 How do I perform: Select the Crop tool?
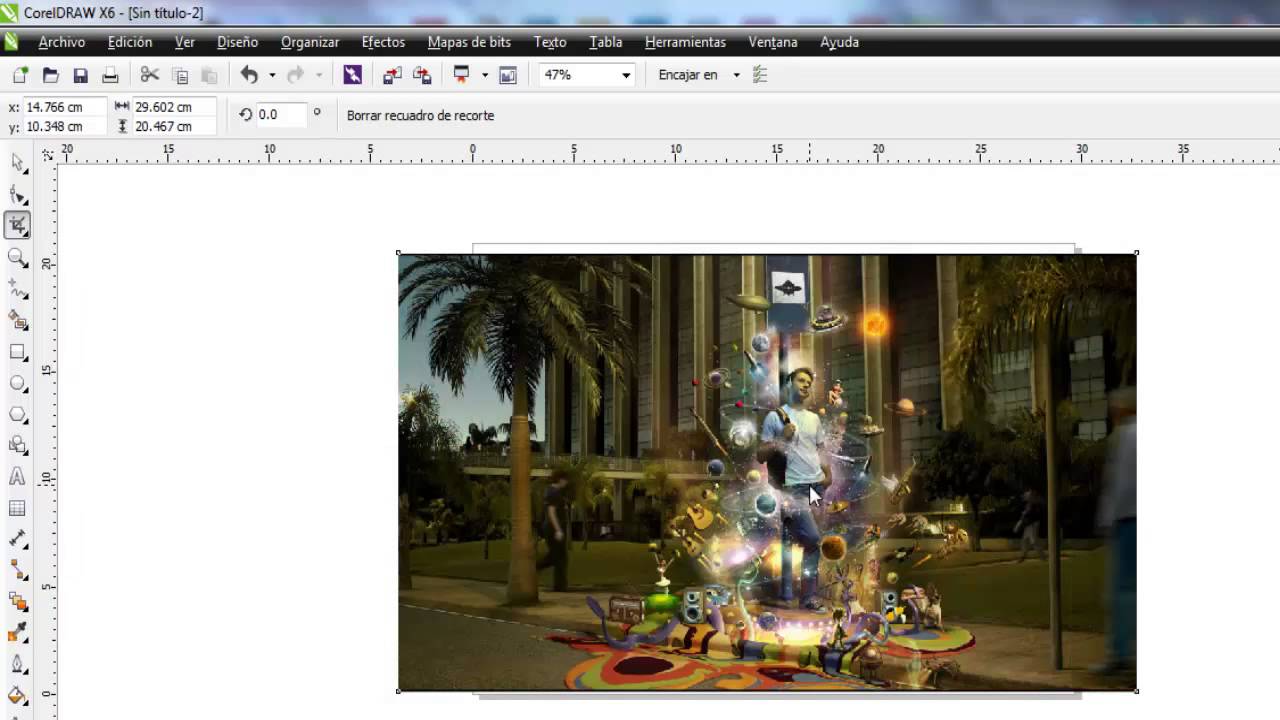tap(17, 226)
